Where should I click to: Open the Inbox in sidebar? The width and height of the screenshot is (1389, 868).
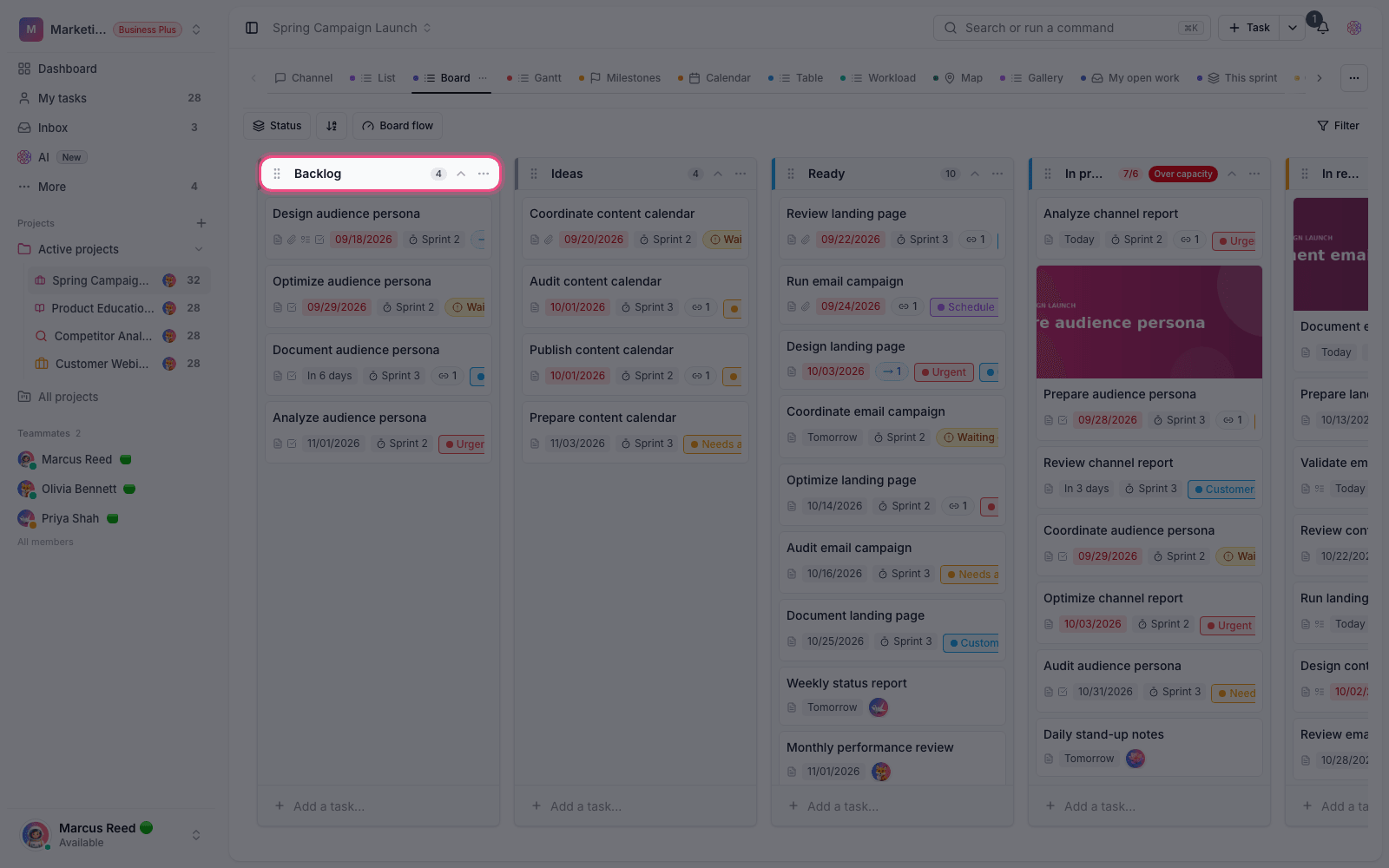[x=109, y=128]
